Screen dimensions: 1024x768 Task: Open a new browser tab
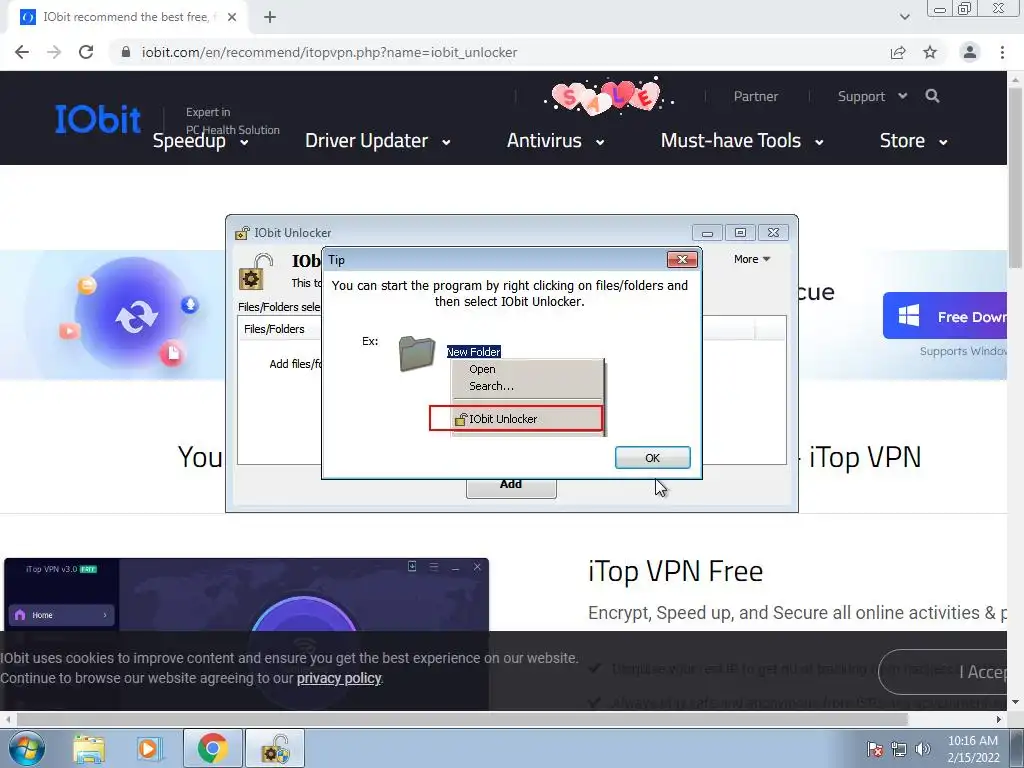tap(270, 17)
